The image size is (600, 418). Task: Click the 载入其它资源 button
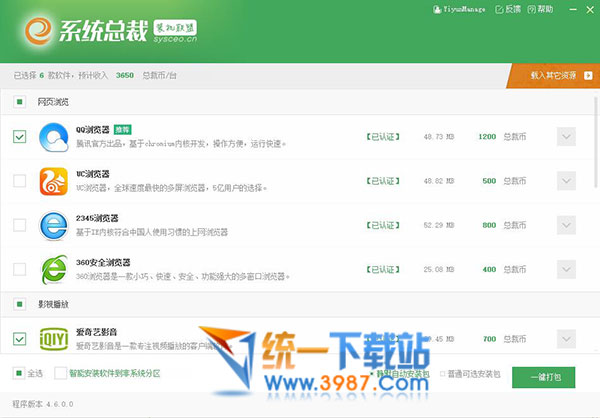(553, 75)
